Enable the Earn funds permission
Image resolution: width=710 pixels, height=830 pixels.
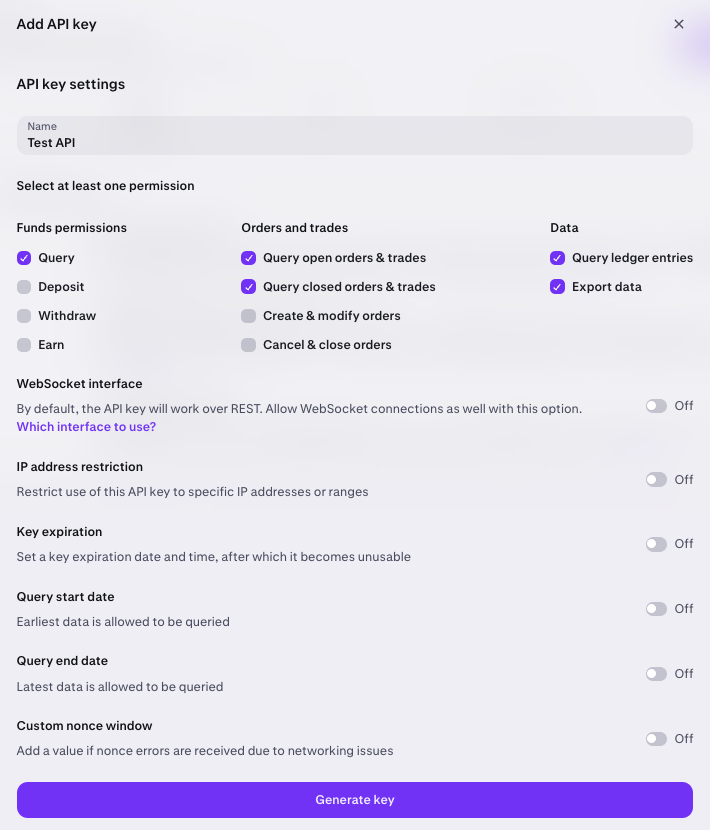point(23,345)
